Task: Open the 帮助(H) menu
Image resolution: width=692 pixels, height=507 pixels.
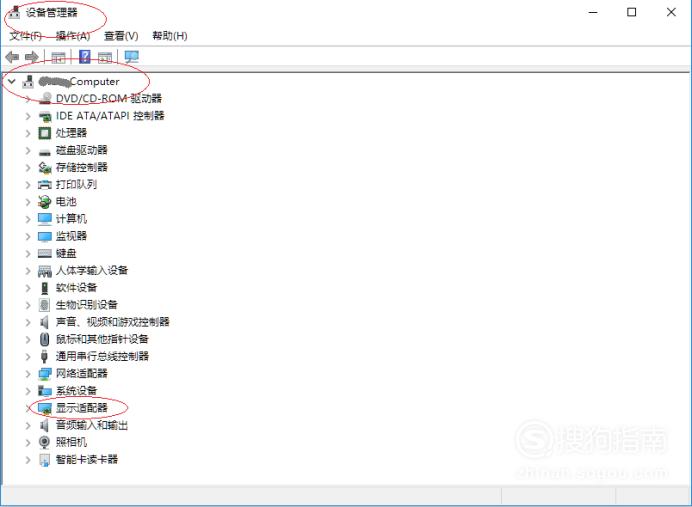Action: 169,36
